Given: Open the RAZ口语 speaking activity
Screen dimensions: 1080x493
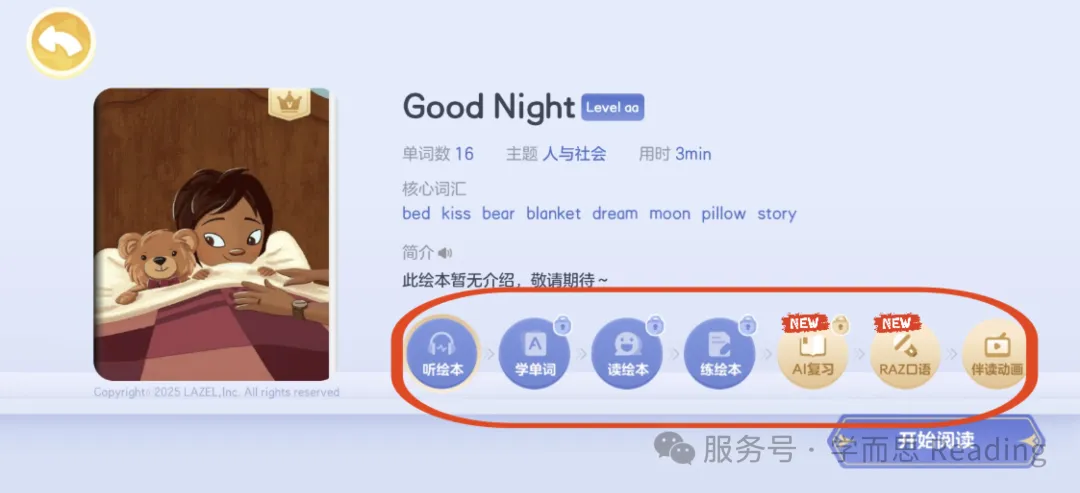Looking at the screenshot, I should click(905, 353).
